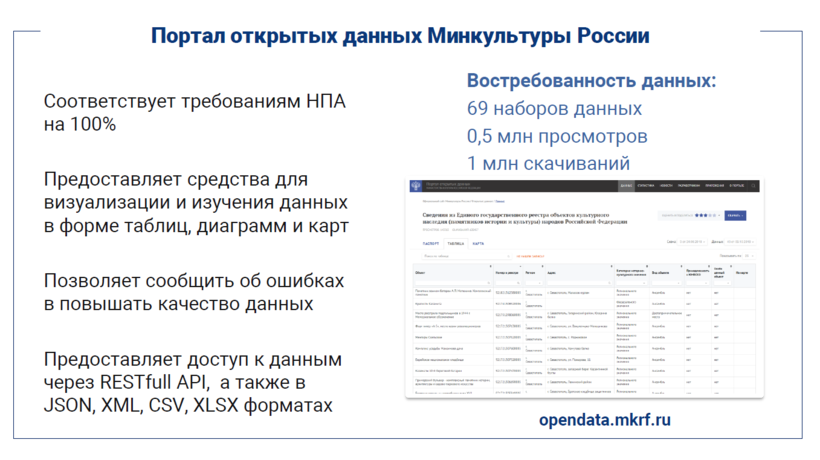Switch to the ТАБЛИЦА tab
Image resolution: width=820 pixels, height=460 pixels.
(453, 242)
